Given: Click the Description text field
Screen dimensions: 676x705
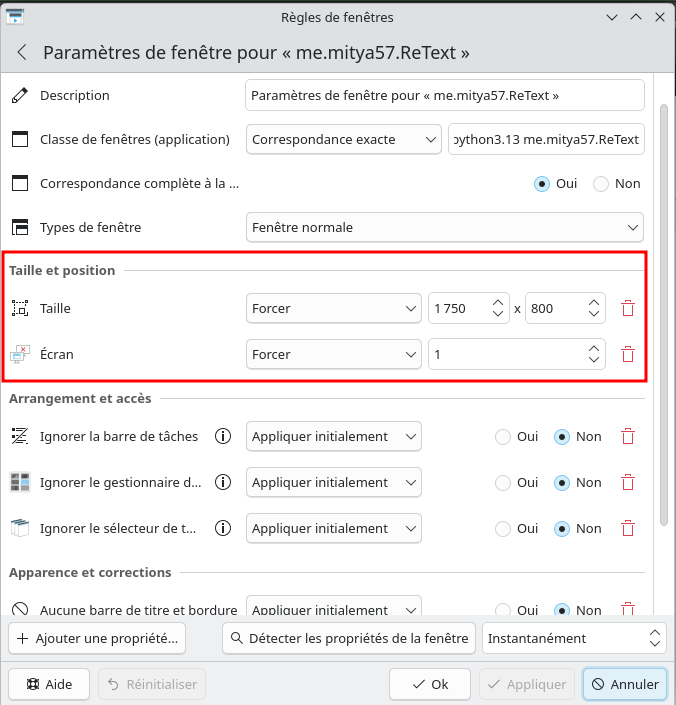Looking at the screenshot, I should (444, 96).
